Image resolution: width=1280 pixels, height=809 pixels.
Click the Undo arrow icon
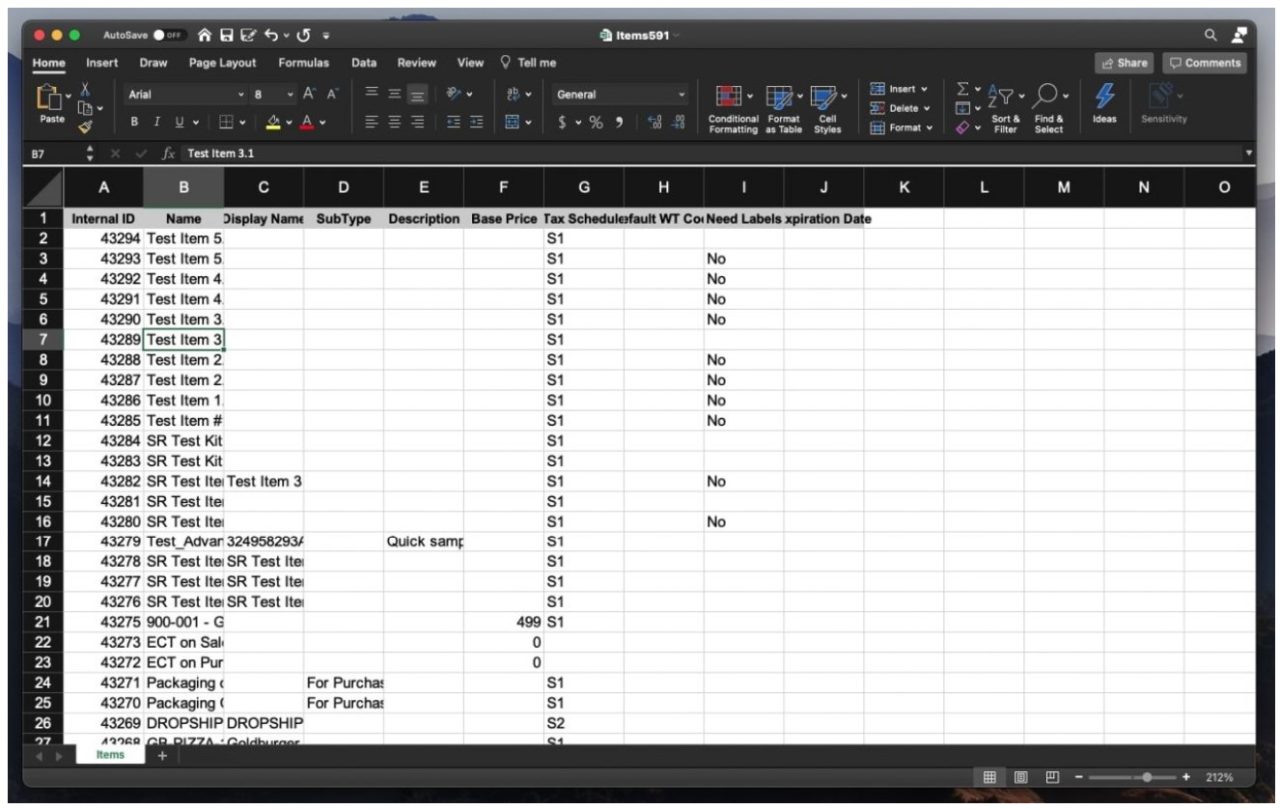click(x=271, y=35)
